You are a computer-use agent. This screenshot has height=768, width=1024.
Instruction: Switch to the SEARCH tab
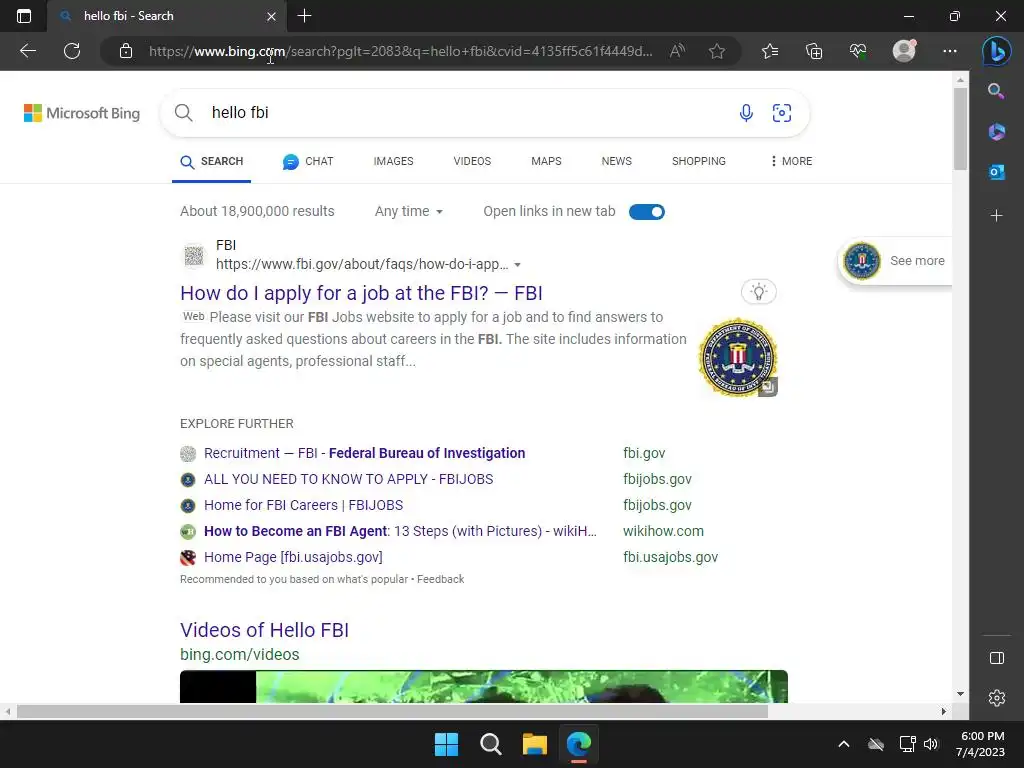[212, 161]
